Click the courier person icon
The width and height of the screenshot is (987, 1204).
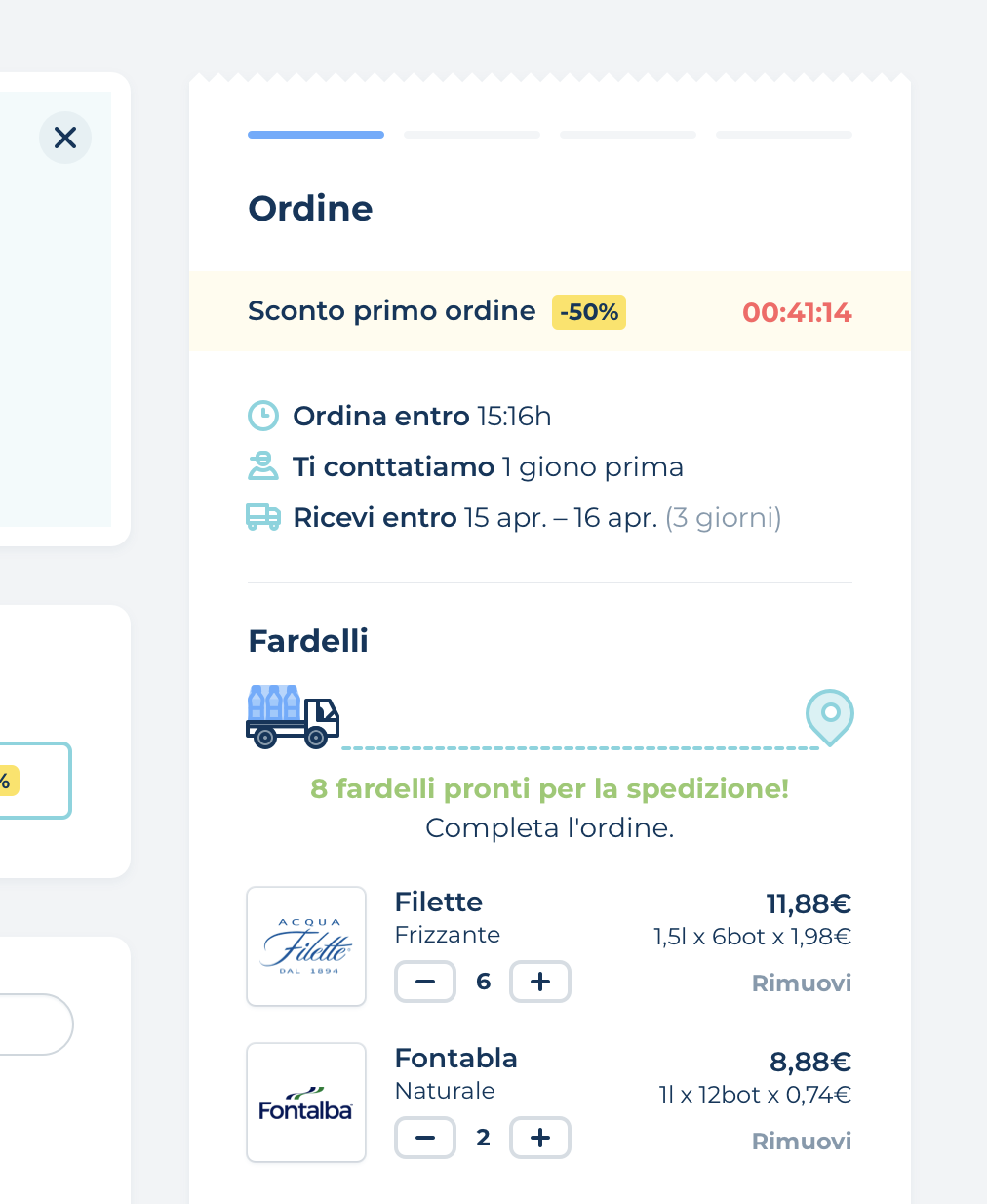pos(262,466)
